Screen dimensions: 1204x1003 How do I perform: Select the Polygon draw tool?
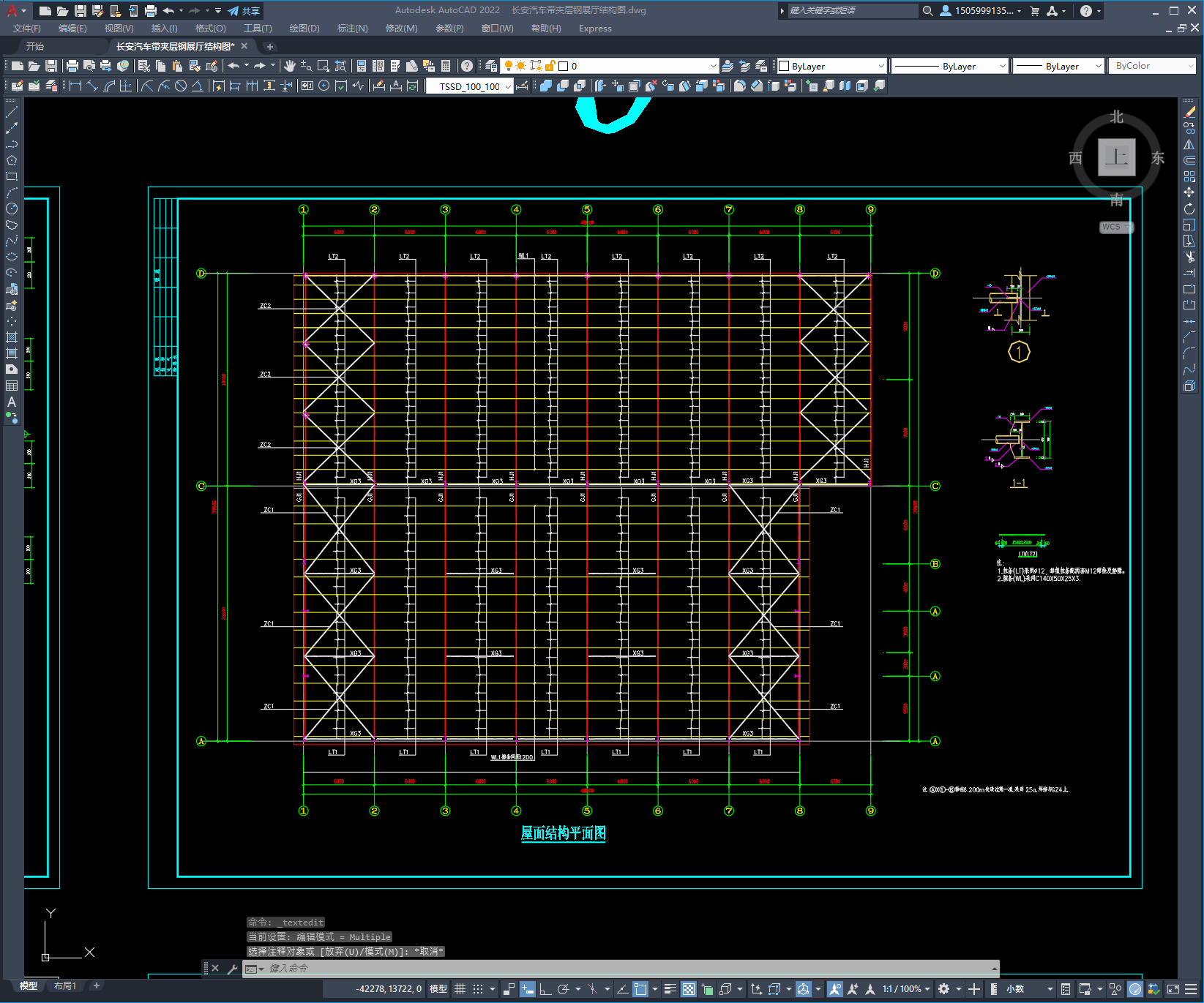point(12,160)
